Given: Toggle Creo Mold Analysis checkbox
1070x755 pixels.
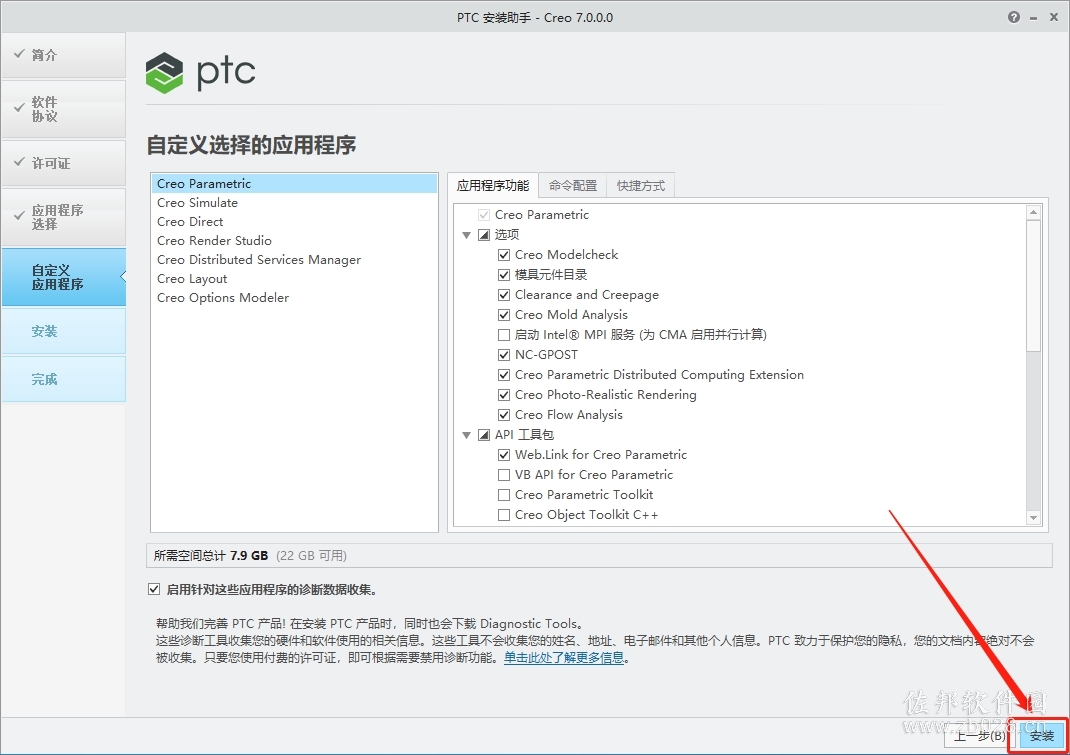Looking at the screenshot, I should [504, 315].
